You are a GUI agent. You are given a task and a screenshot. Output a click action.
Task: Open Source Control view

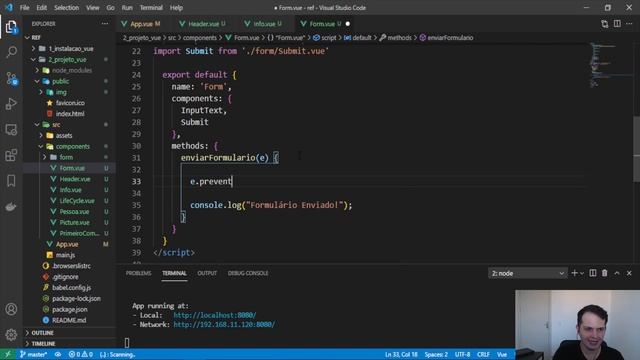[x=11, y=78]
